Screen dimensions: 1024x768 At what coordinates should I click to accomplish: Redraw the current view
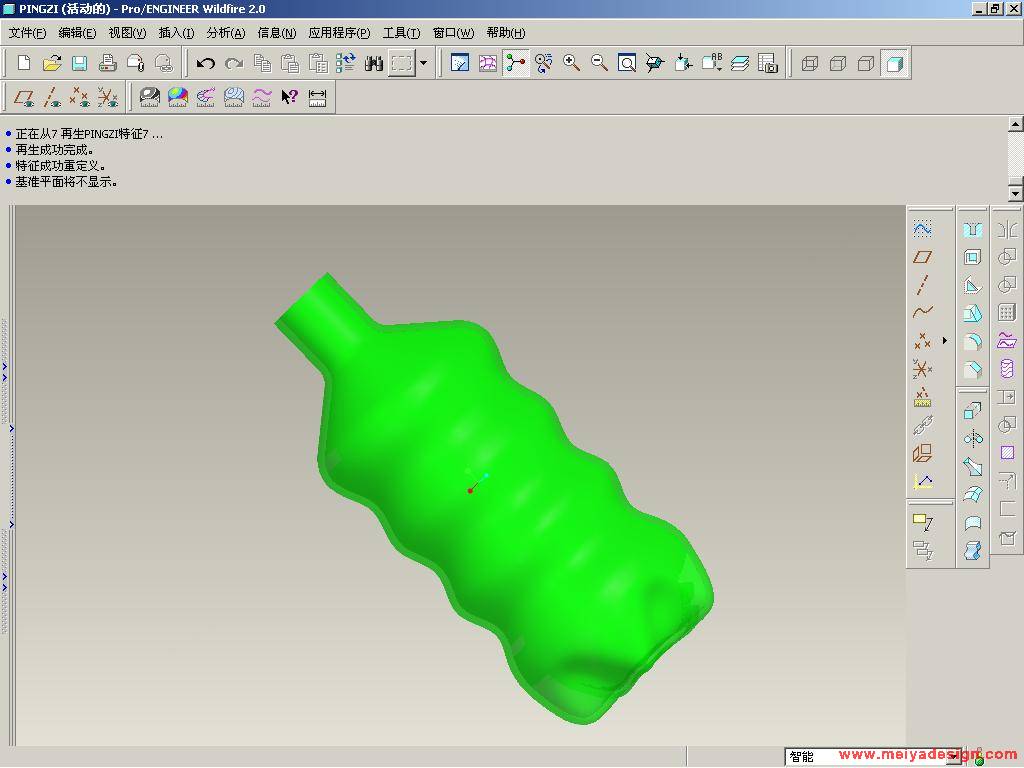tap(460, 63)
